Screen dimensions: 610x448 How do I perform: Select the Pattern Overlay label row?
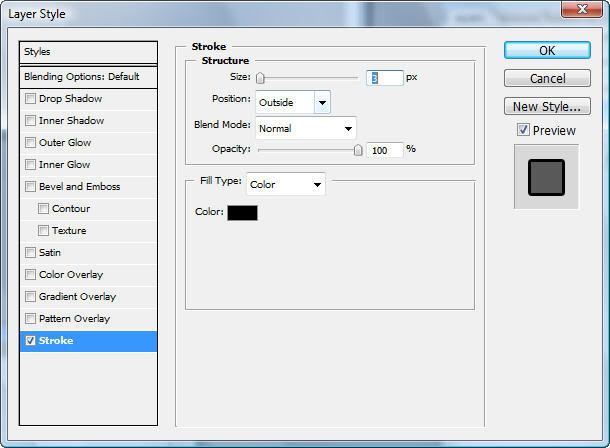[88, 319]
